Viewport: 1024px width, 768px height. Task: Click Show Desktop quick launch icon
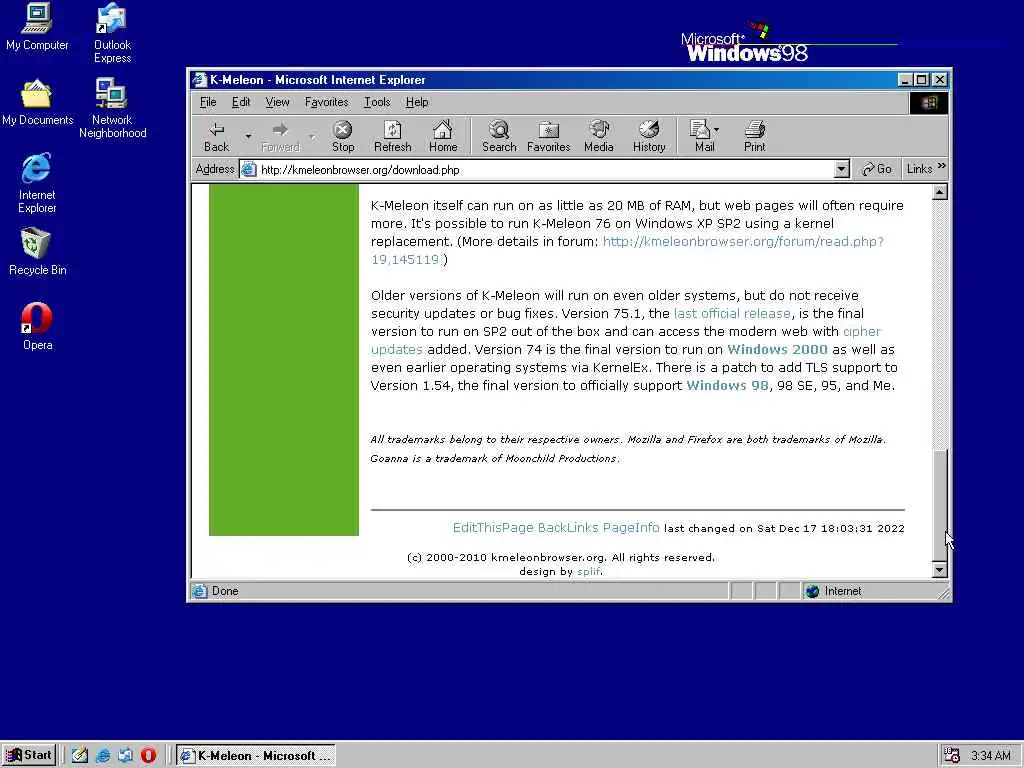coord(80,756)
